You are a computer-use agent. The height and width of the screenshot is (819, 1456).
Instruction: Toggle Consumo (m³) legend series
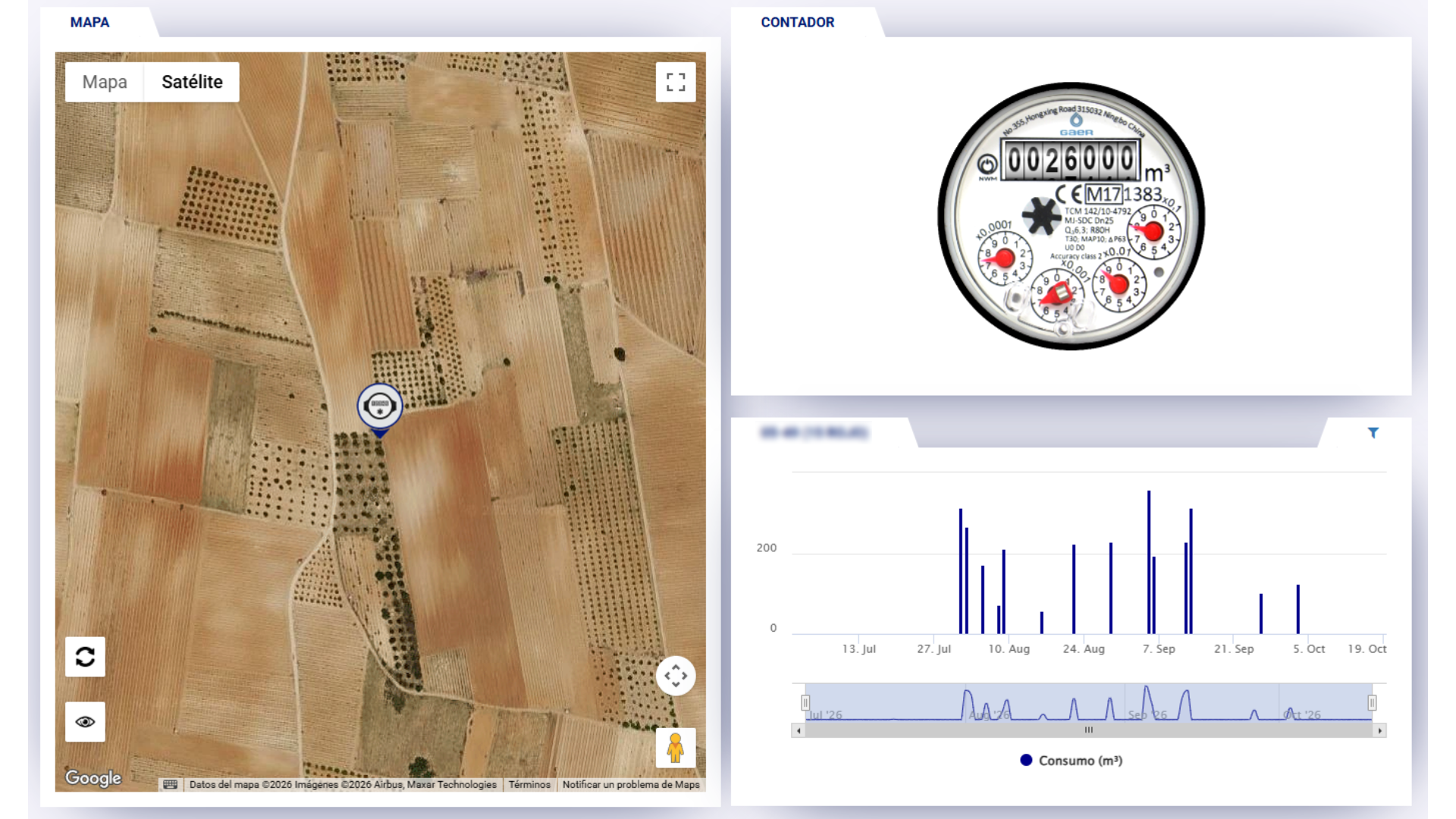point(1072,761)
